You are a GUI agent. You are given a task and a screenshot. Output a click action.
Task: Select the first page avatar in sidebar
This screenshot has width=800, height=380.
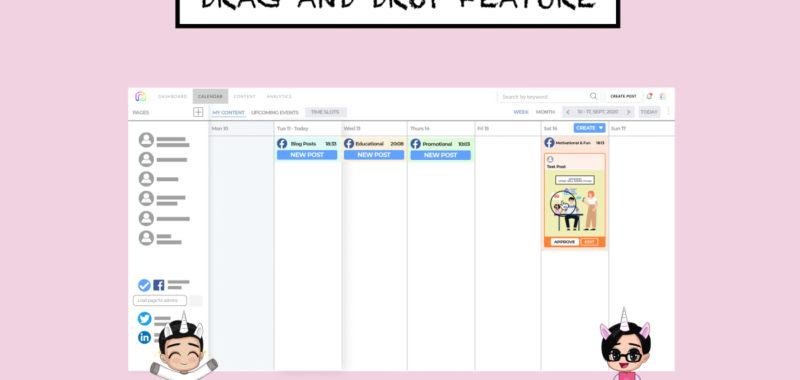click(146, 140)
